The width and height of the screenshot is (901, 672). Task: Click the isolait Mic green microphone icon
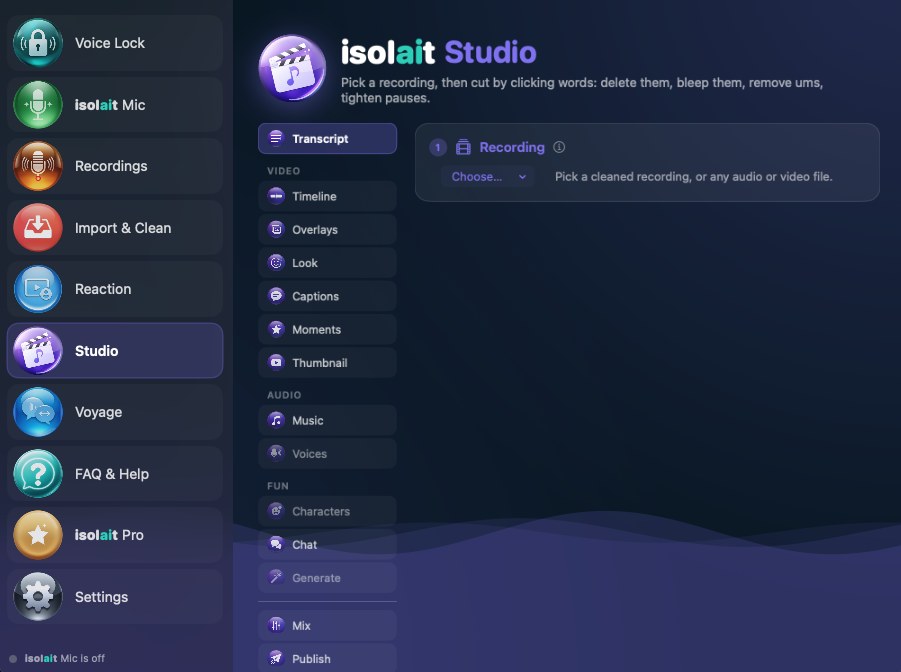38,105
